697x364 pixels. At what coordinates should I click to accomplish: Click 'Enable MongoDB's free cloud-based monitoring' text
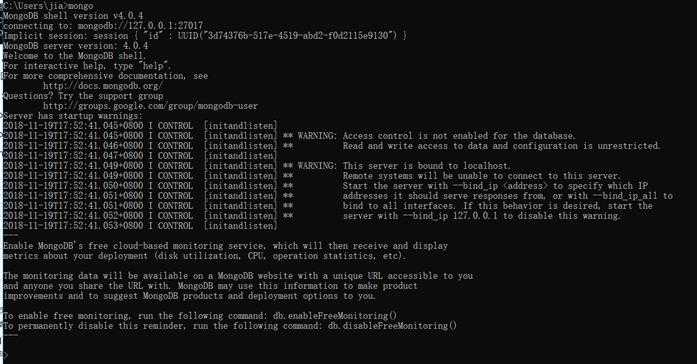coord(225,246)
